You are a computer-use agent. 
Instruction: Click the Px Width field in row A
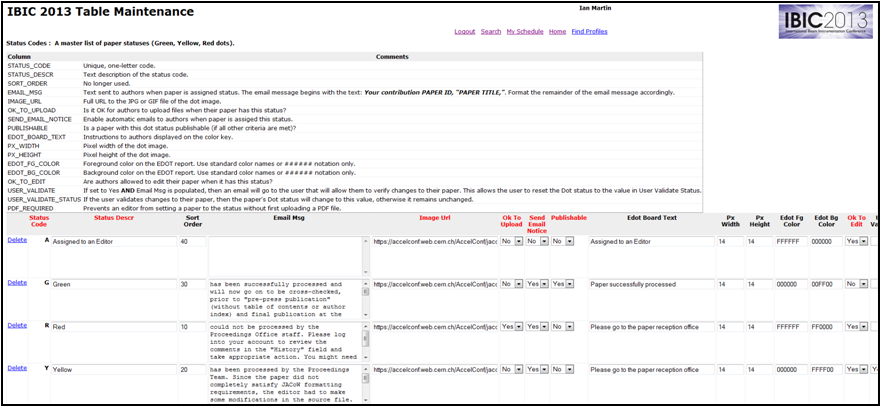pos(730,242)
